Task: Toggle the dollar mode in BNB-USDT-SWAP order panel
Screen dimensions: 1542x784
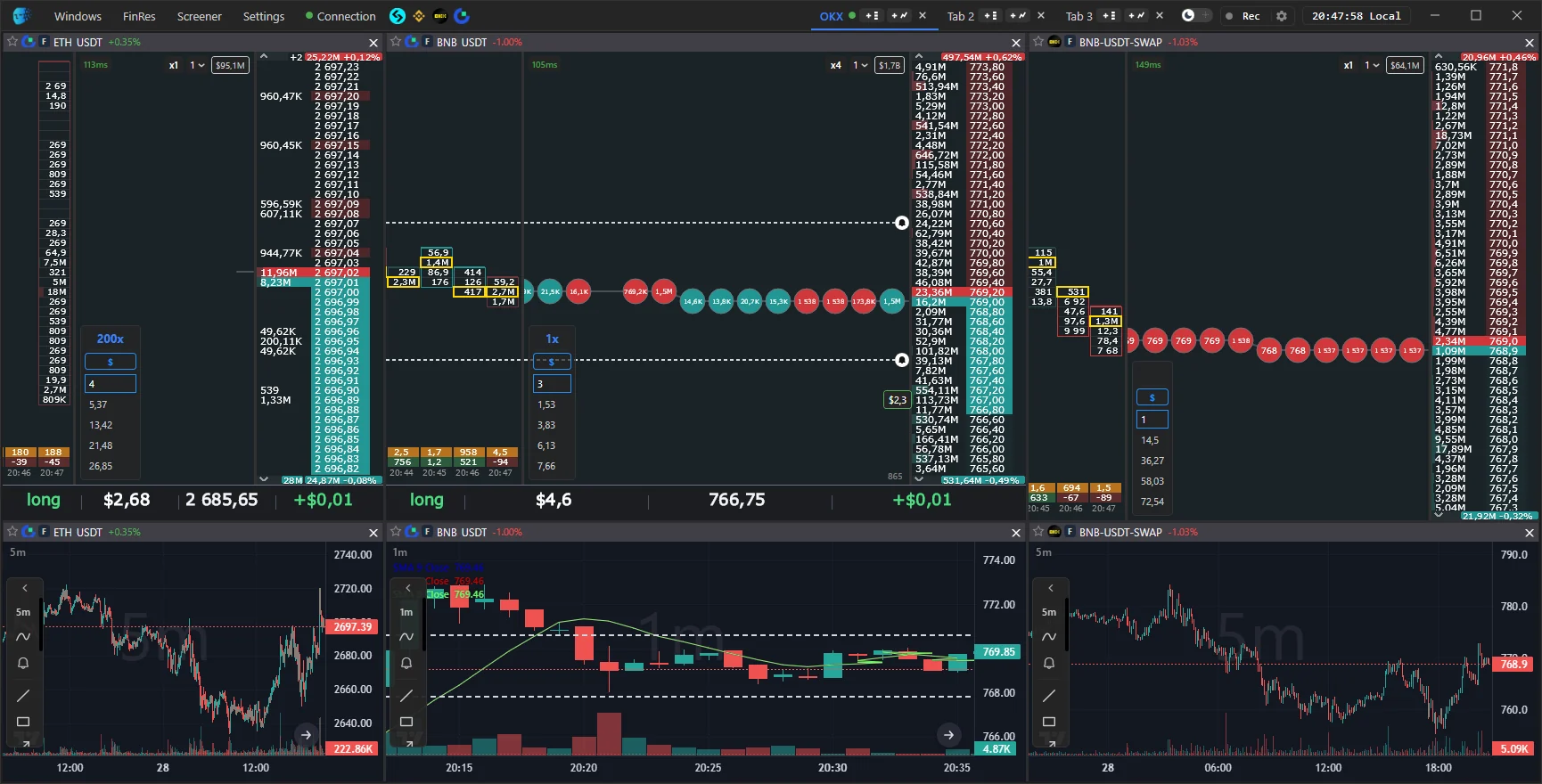Action: 1152,397
